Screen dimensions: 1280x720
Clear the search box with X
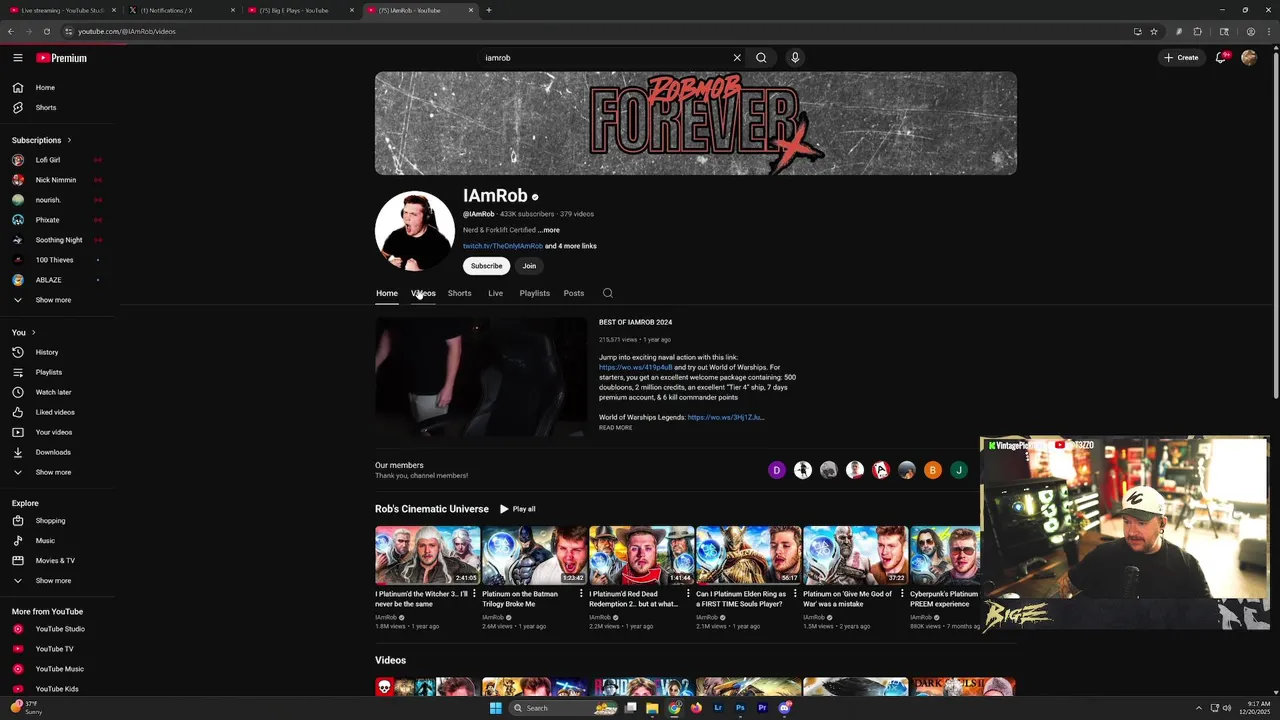tap(737, 58)
